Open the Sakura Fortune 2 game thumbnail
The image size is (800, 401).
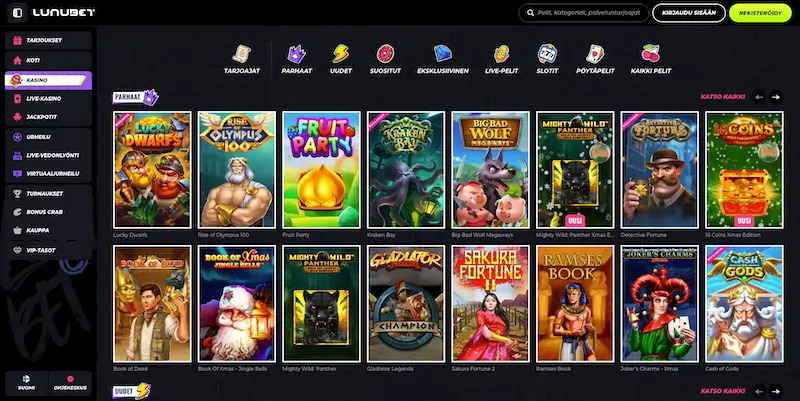491,304
